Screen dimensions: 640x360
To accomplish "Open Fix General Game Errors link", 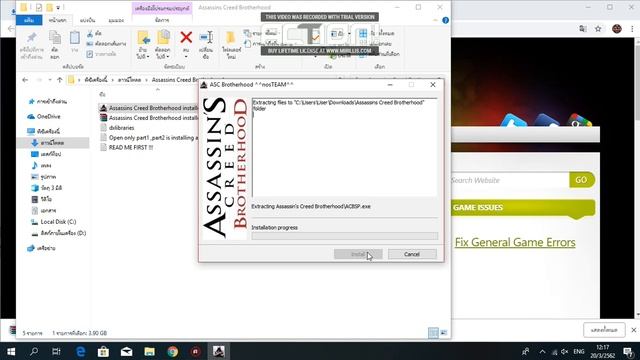I will 515,242.
